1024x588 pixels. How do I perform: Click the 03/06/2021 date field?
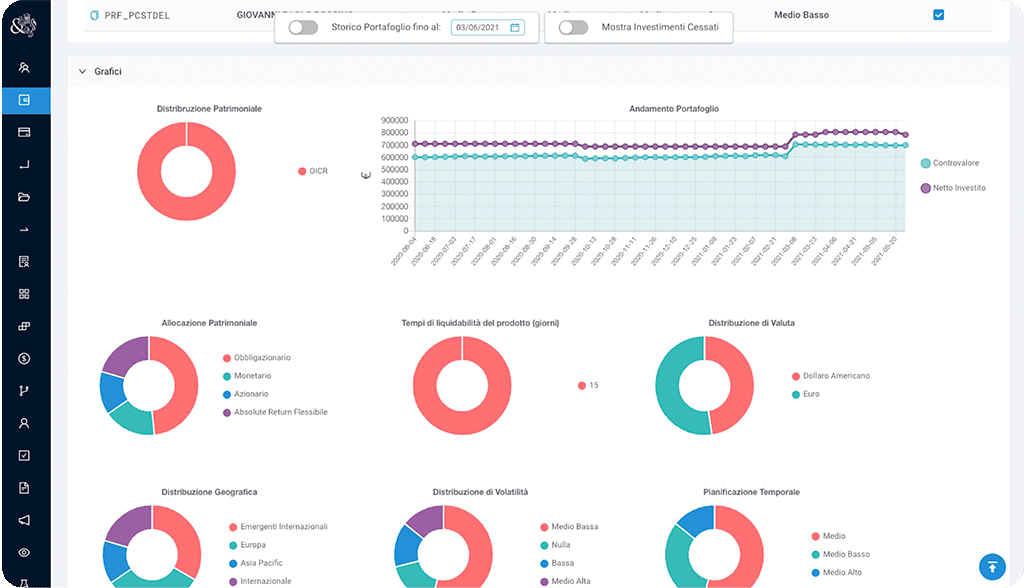click(x=480, y=28)
